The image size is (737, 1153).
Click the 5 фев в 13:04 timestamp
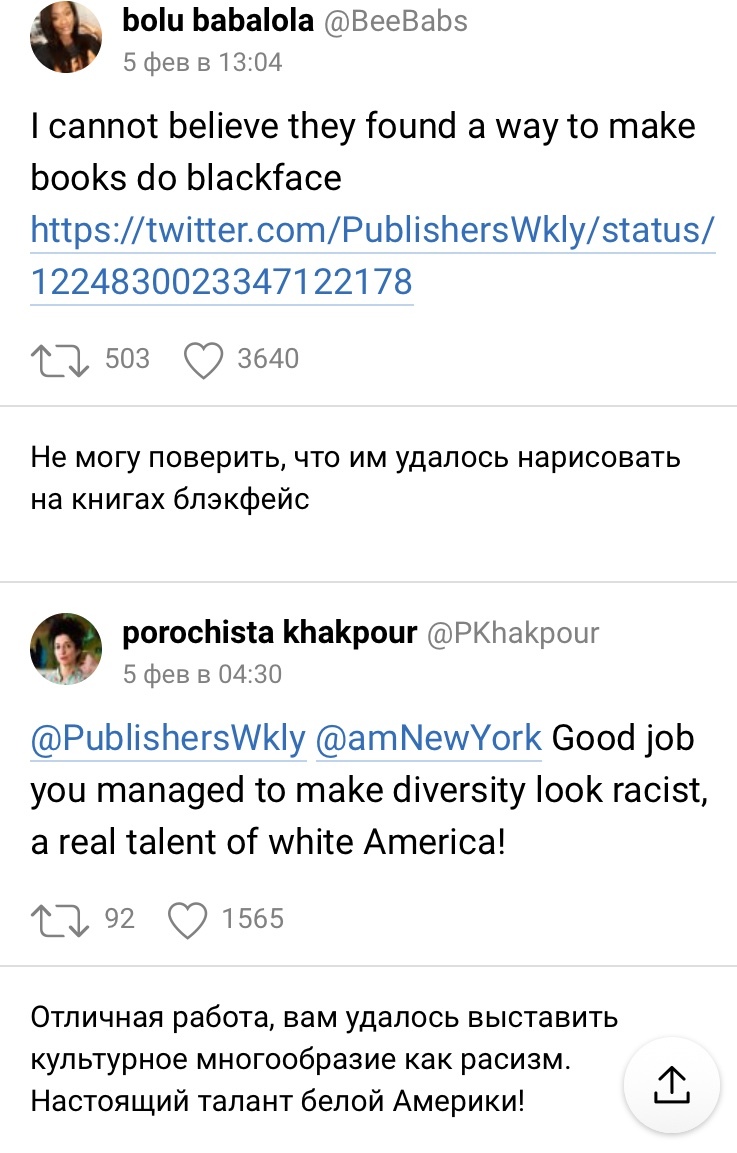click(202, 63)
